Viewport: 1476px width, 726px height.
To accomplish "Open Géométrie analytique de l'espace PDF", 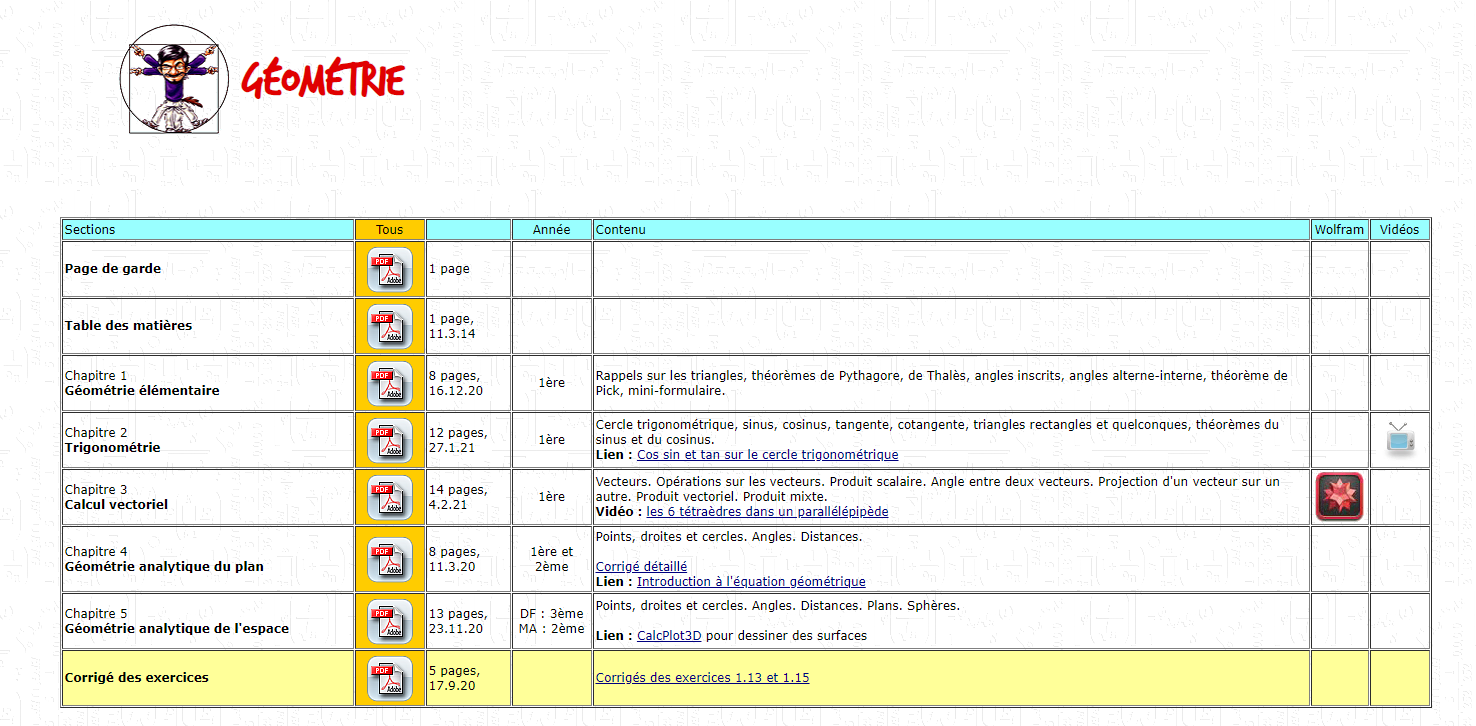I will pyautogui.click(x=389, y=621).
